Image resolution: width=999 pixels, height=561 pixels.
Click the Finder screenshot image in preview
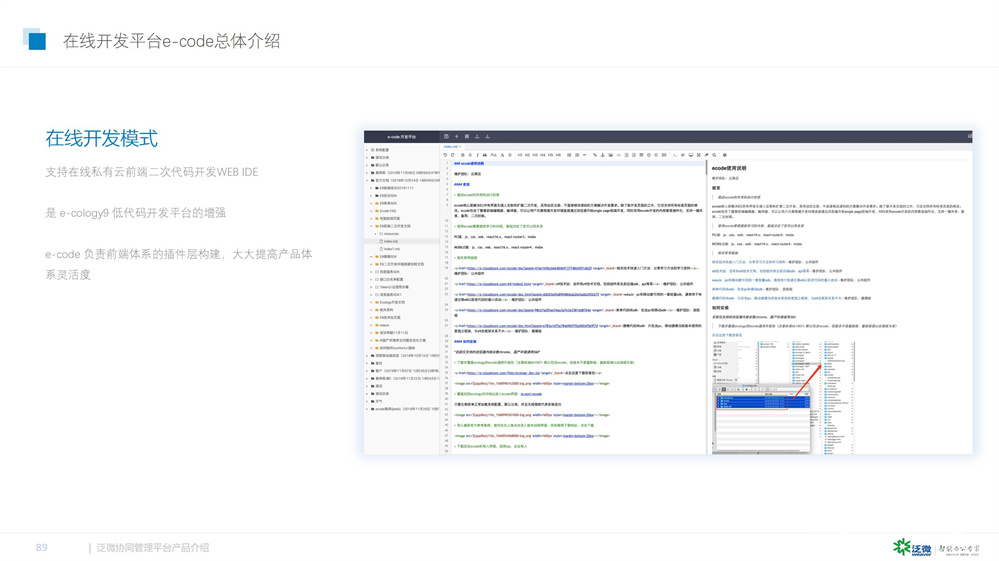click(x=782, y=397)
